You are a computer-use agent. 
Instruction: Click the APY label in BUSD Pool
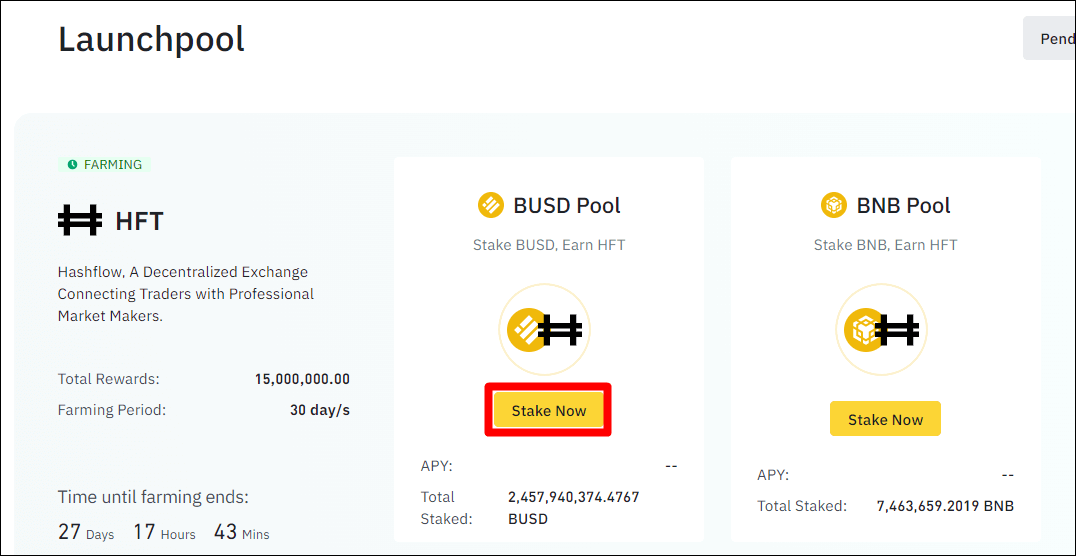tap(436, 466)
